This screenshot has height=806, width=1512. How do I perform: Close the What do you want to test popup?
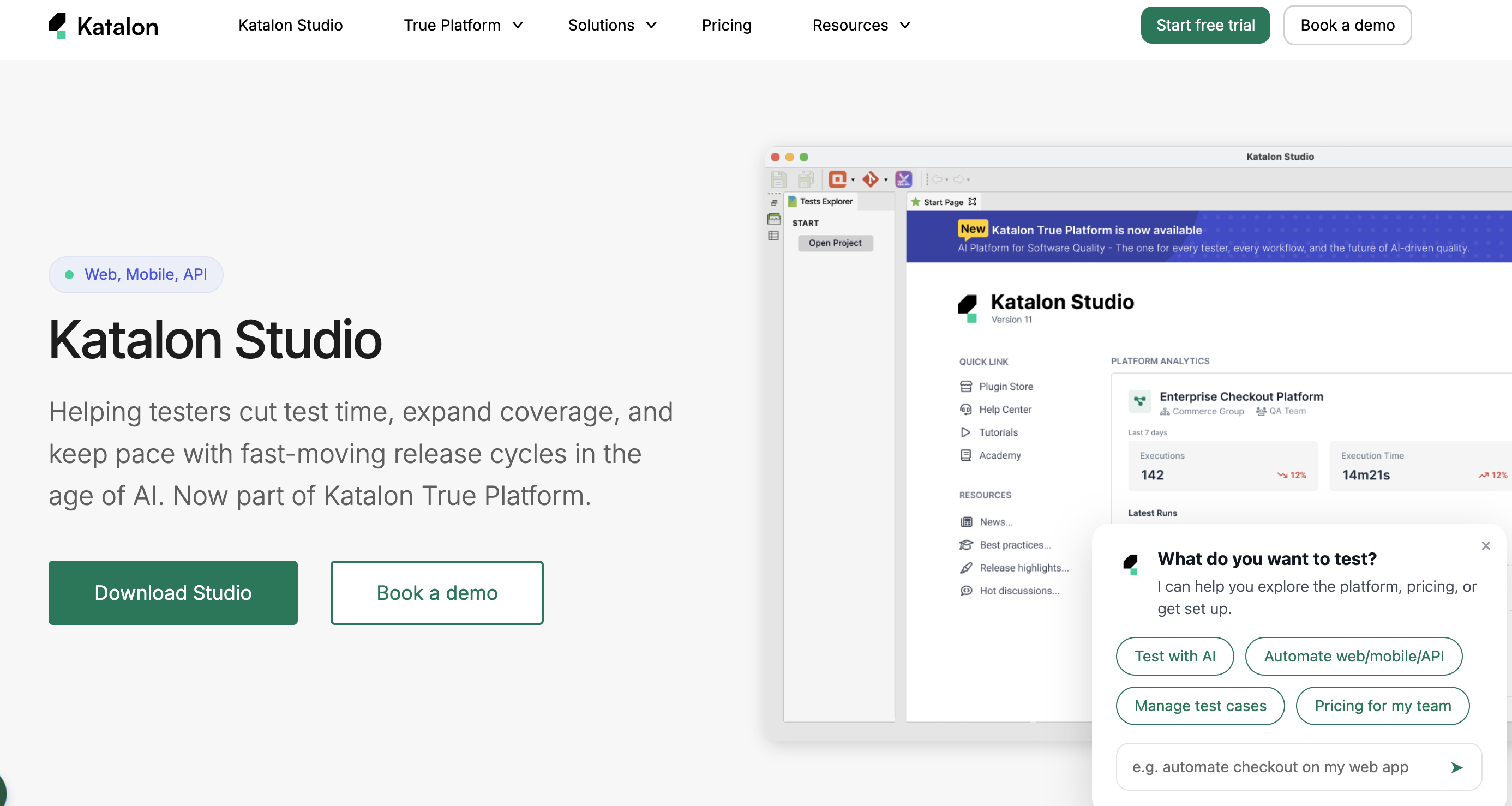click(1486, 546)
